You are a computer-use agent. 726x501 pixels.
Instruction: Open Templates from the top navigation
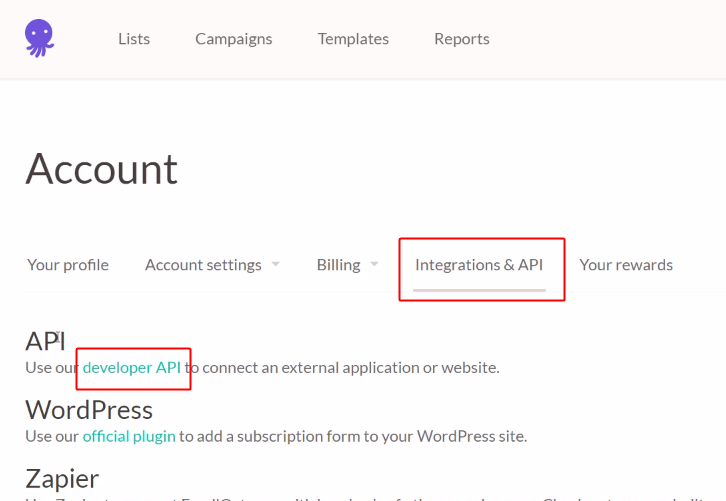click(353, 39)
